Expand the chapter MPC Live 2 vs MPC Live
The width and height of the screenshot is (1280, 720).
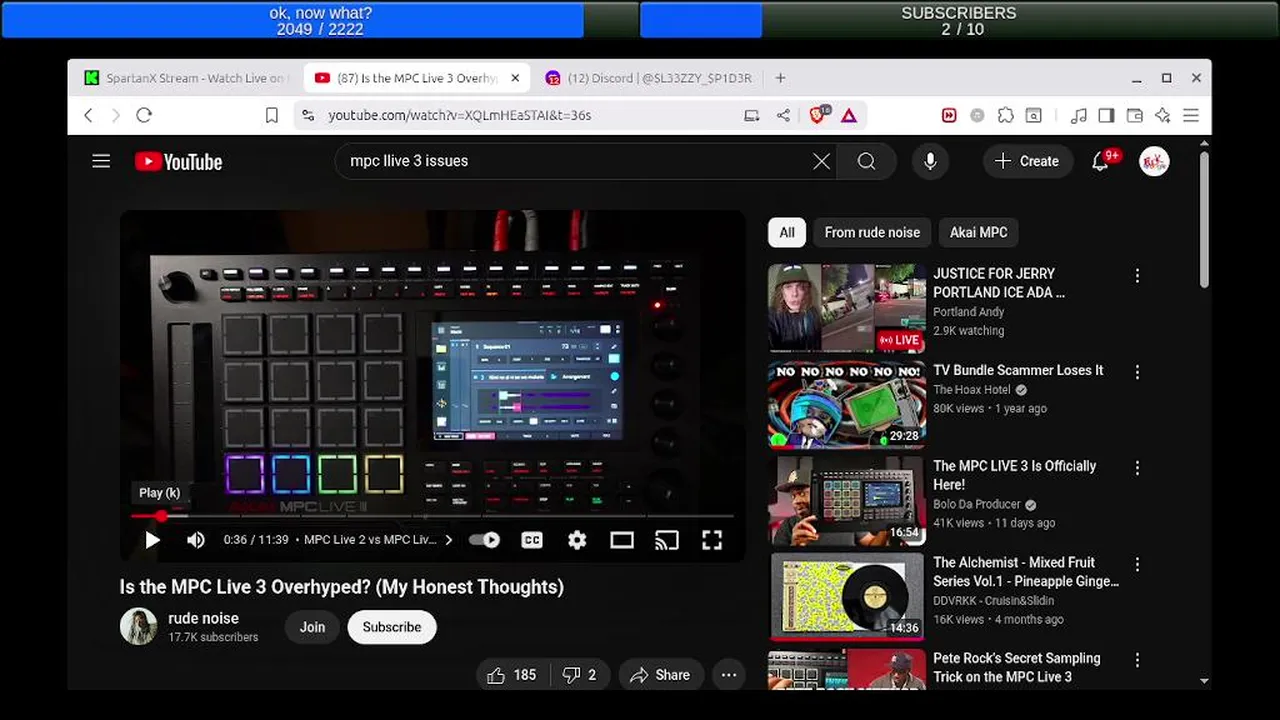pyautogui.click(x=378, y=540)
